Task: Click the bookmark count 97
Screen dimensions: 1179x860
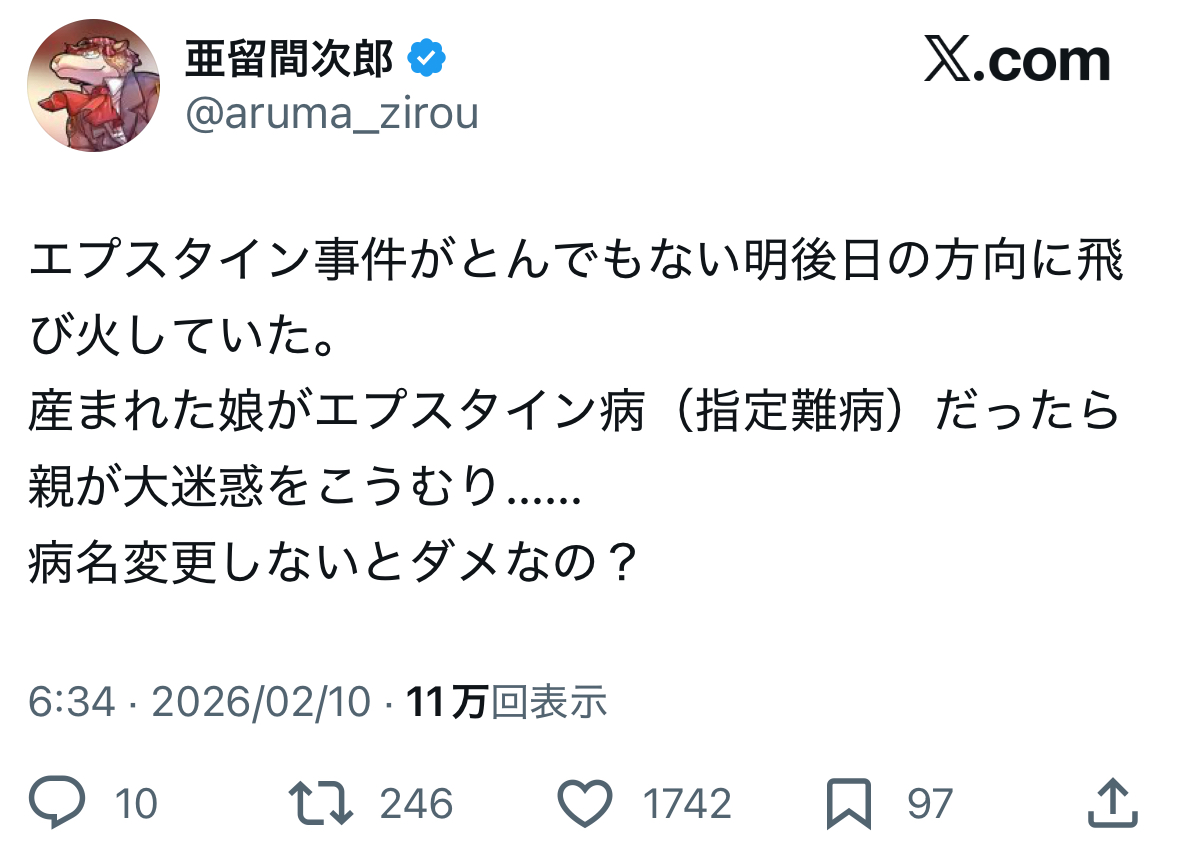Action: pos(930,804)
